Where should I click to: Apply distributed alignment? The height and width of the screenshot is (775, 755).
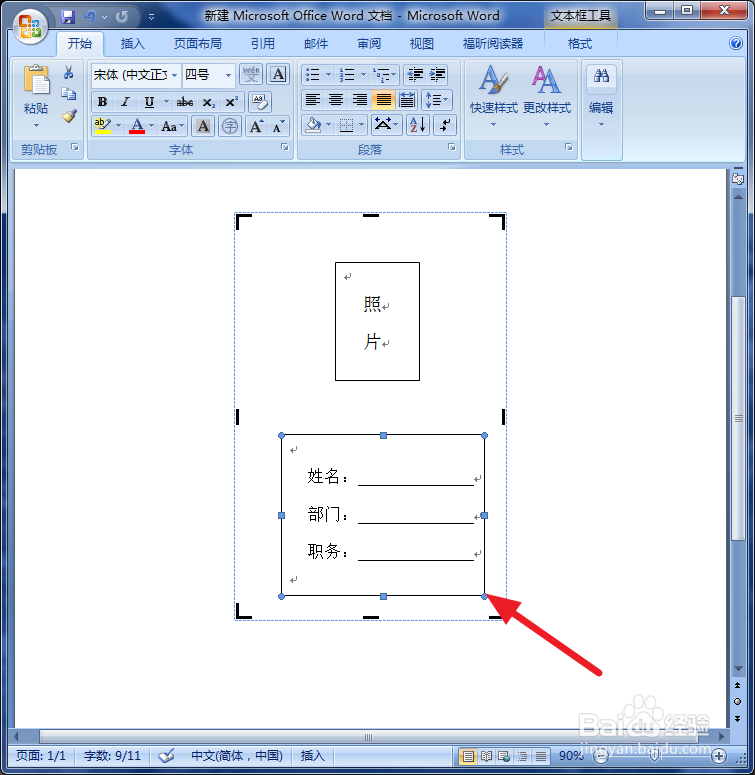pos(407,100)
